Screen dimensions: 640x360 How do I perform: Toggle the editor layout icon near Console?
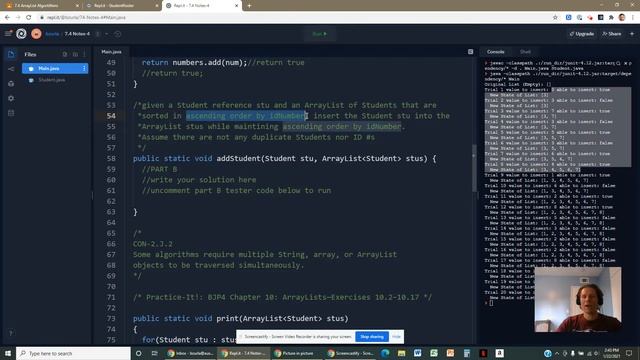[x=470, y=52]
